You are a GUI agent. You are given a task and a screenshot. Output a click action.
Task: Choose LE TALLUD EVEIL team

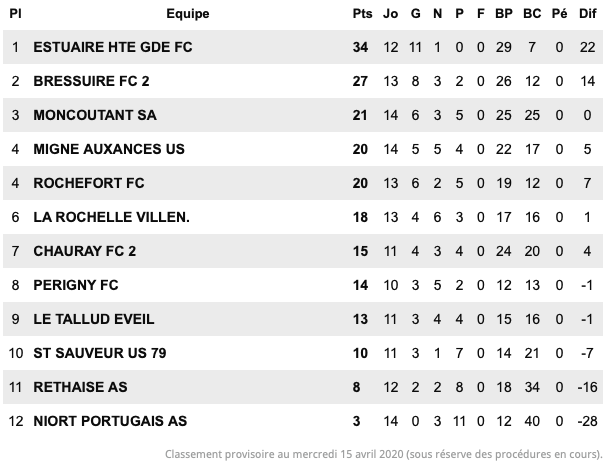(x=94, y=319)
